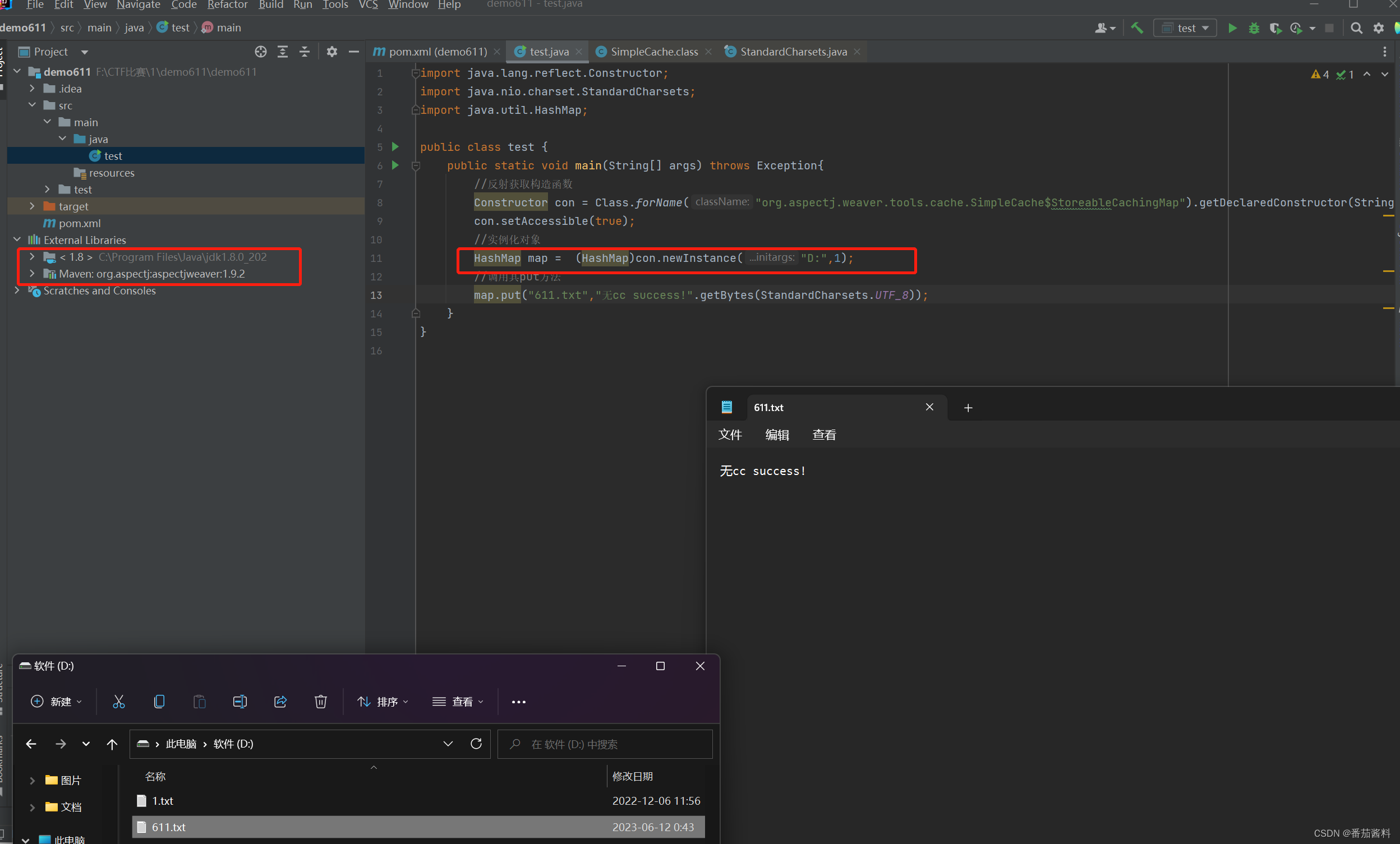
Task: Select the 611.txt file row in Explorer
Action: pos(418,827)
